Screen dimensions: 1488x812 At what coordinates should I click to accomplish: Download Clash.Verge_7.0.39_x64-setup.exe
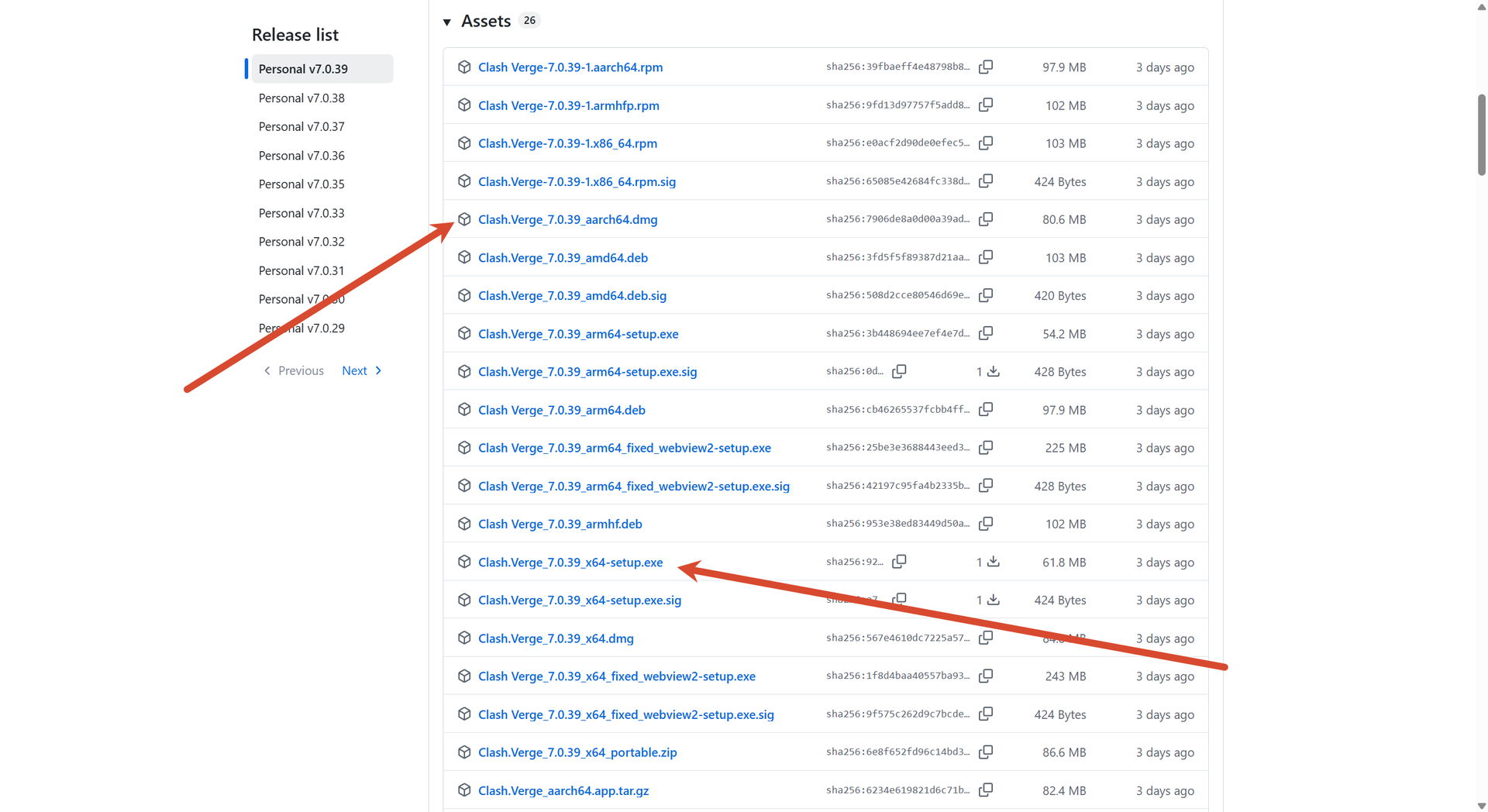[x=570, y=562]
